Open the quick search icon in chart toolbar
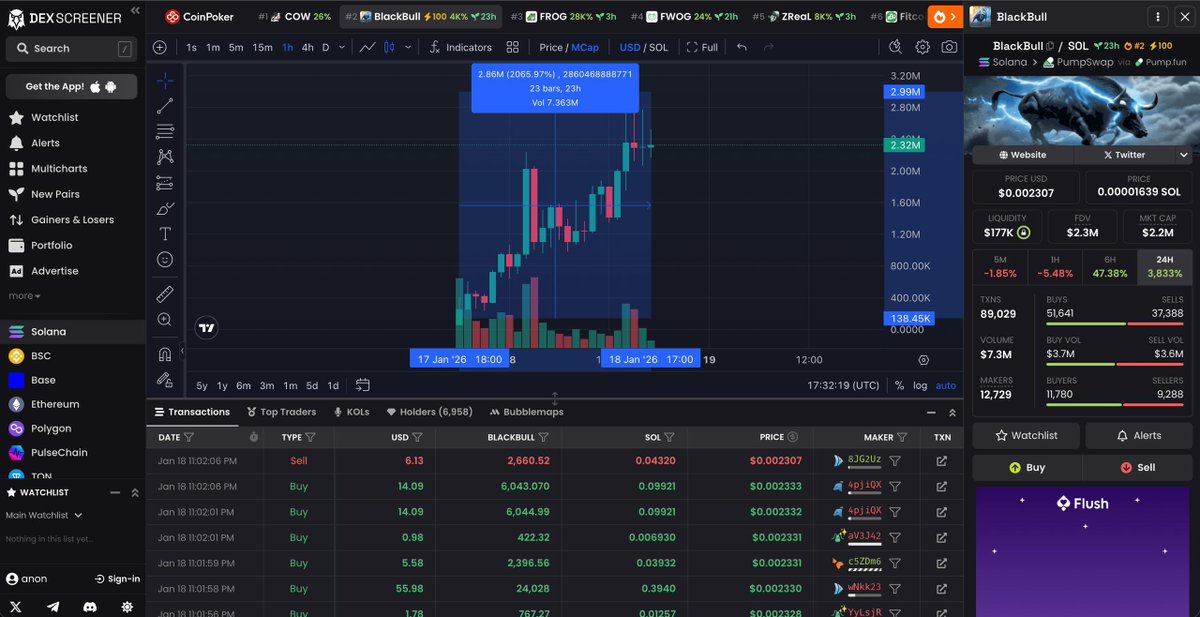The height and width of the screenshot is (617, 1200). [x=895, y=47]
